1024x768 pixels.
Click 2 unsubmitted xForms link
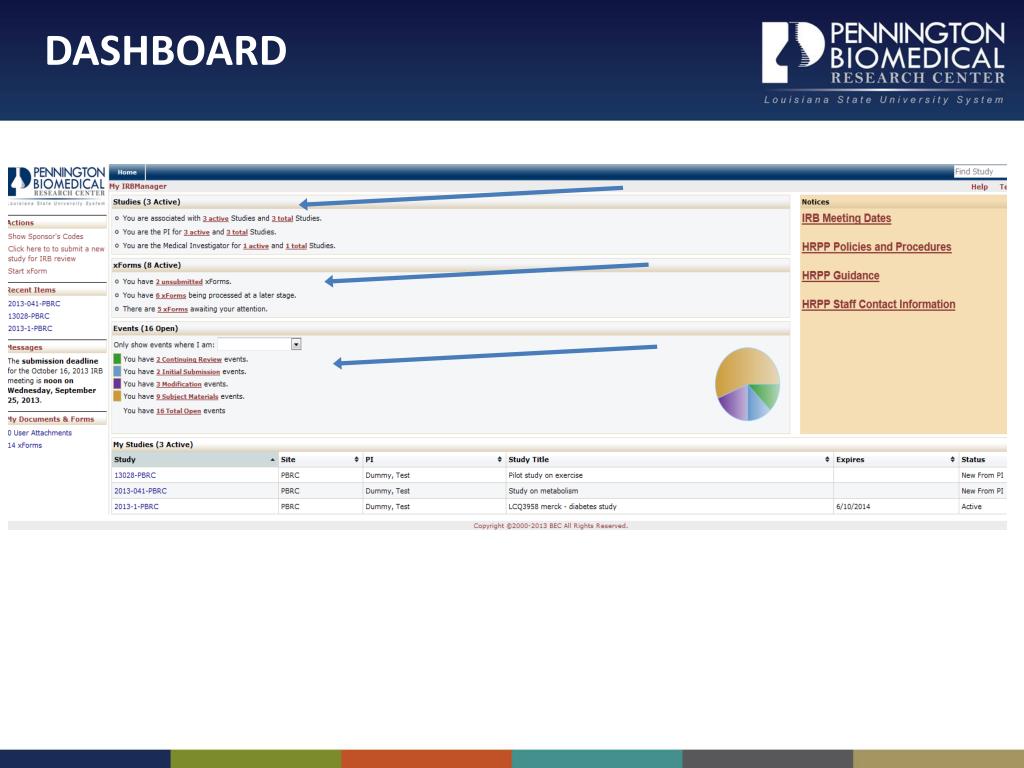tap(179, 282)
